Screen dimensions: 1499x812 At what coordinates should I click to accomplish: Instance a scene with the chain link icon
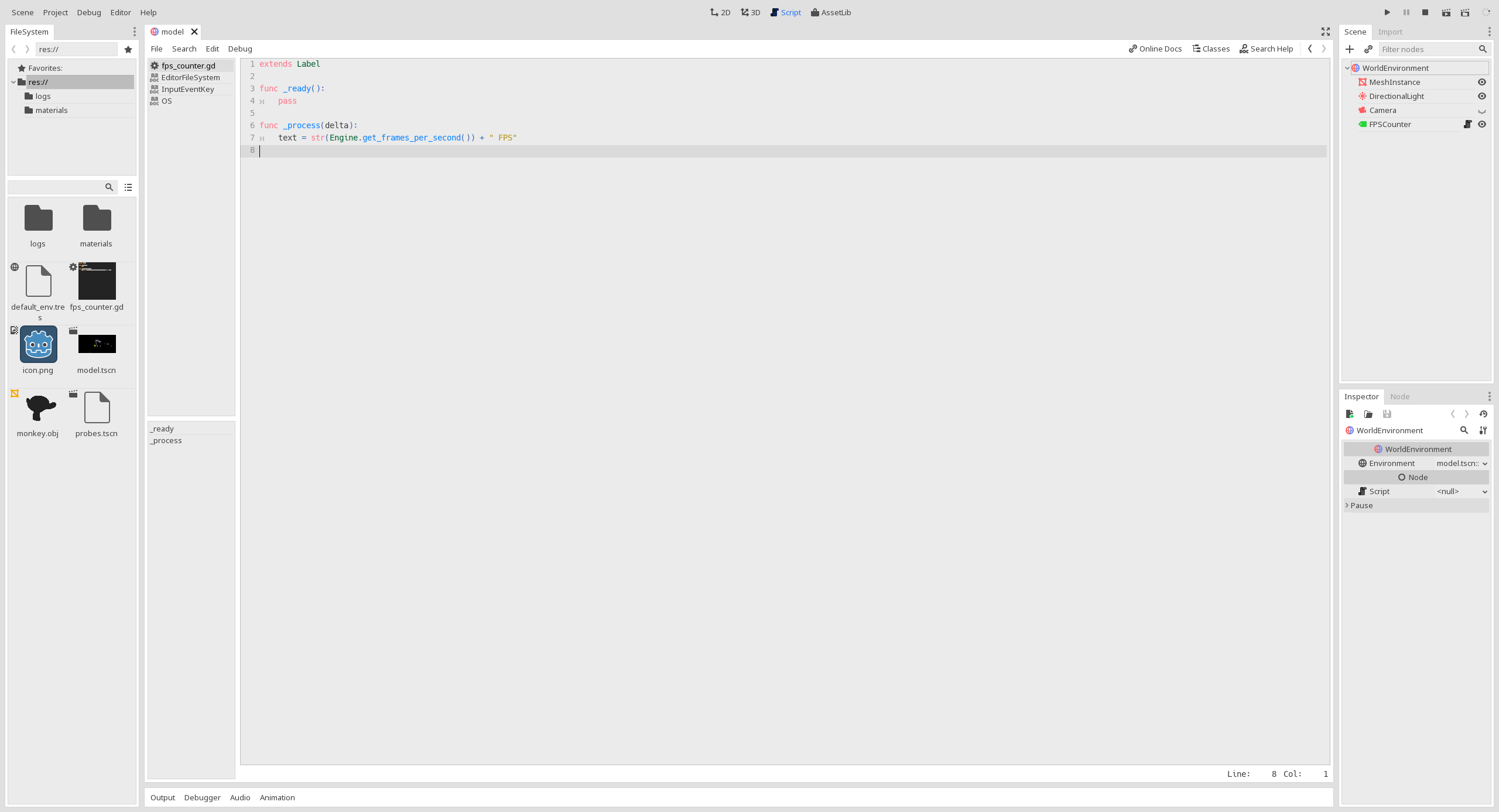tap(1369, 49)
